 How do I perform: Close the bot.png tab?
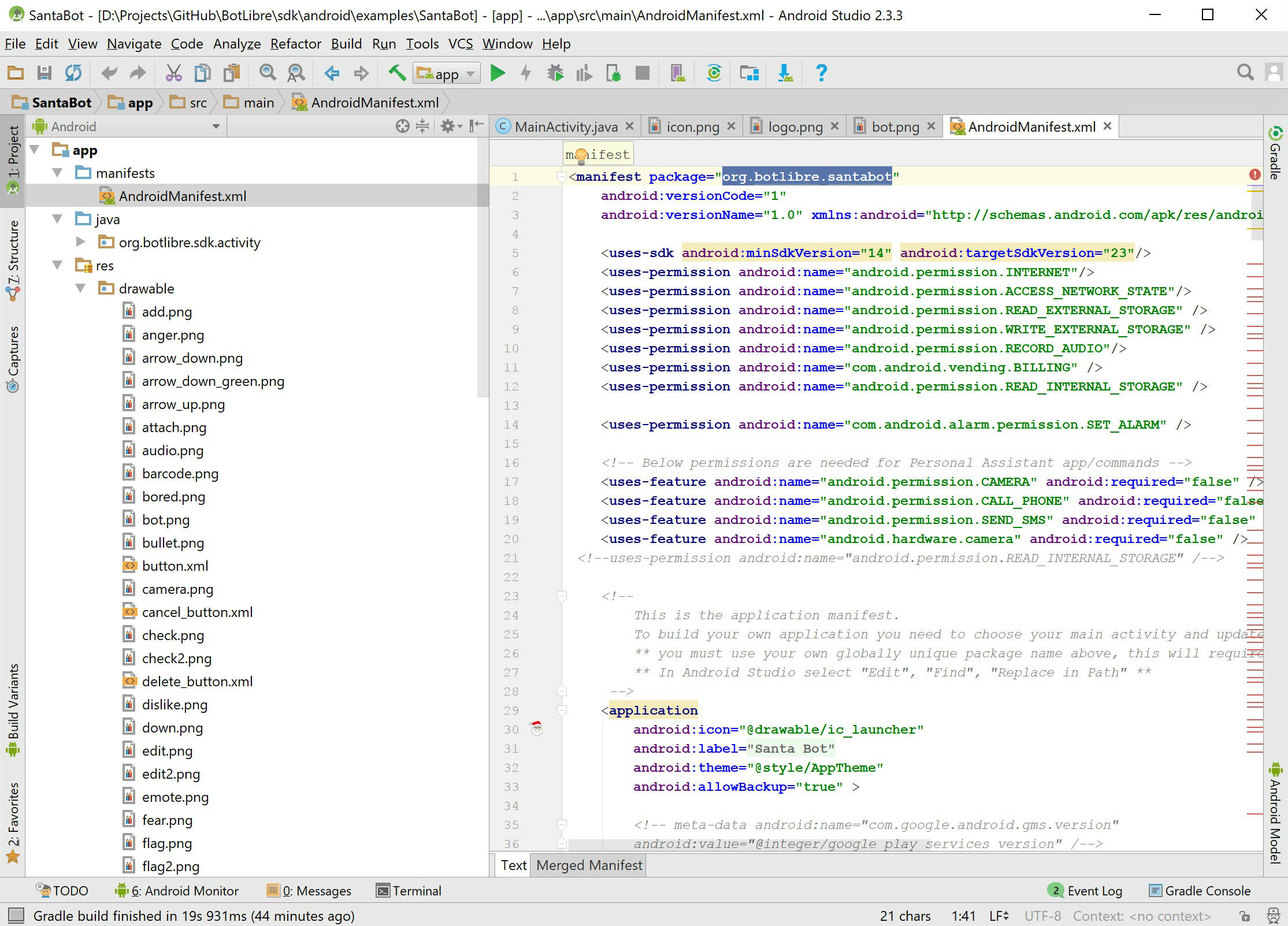click(931, 126)
